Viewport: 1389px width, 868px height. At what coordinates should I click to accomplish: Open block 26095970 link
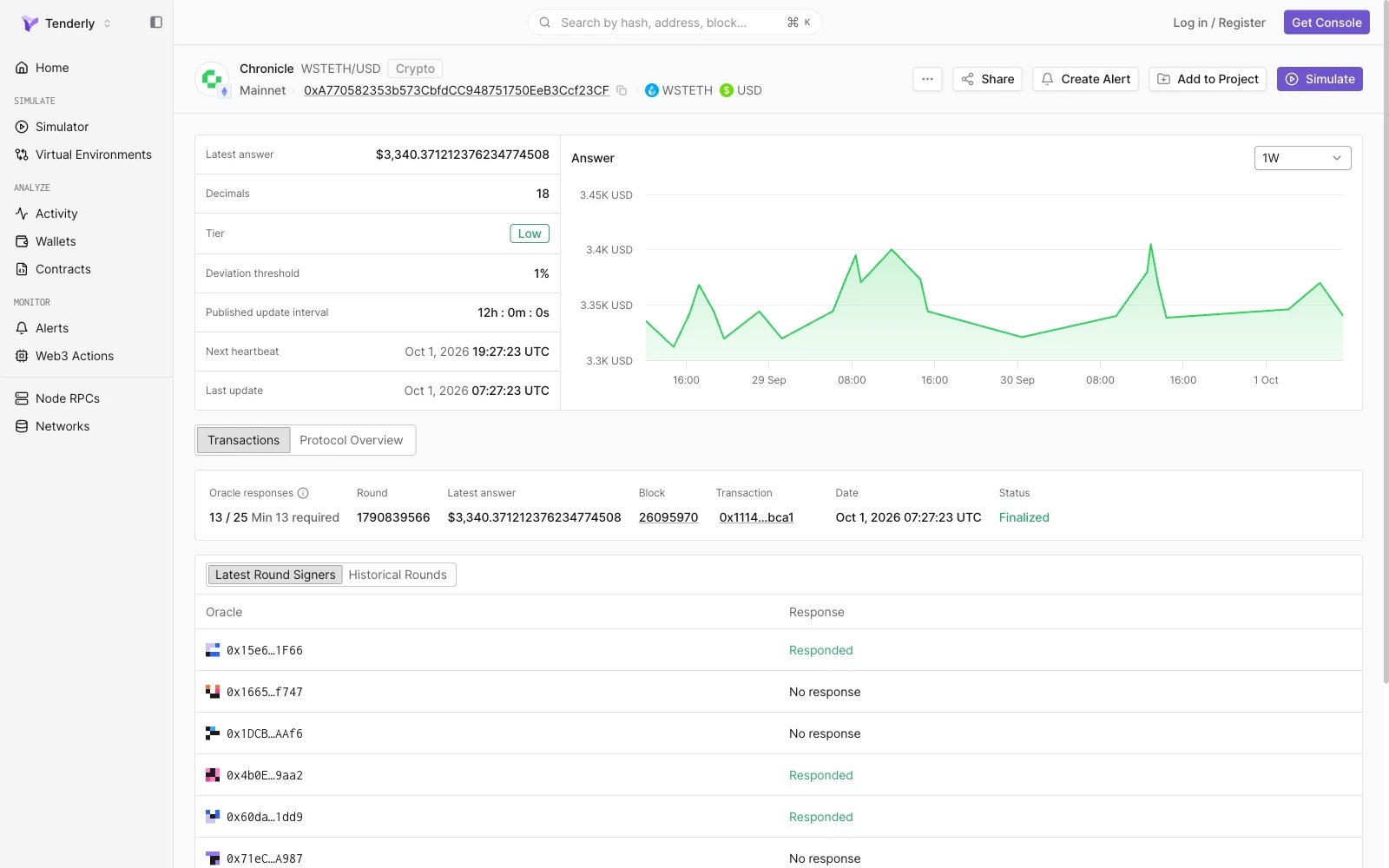pos(668,517)
